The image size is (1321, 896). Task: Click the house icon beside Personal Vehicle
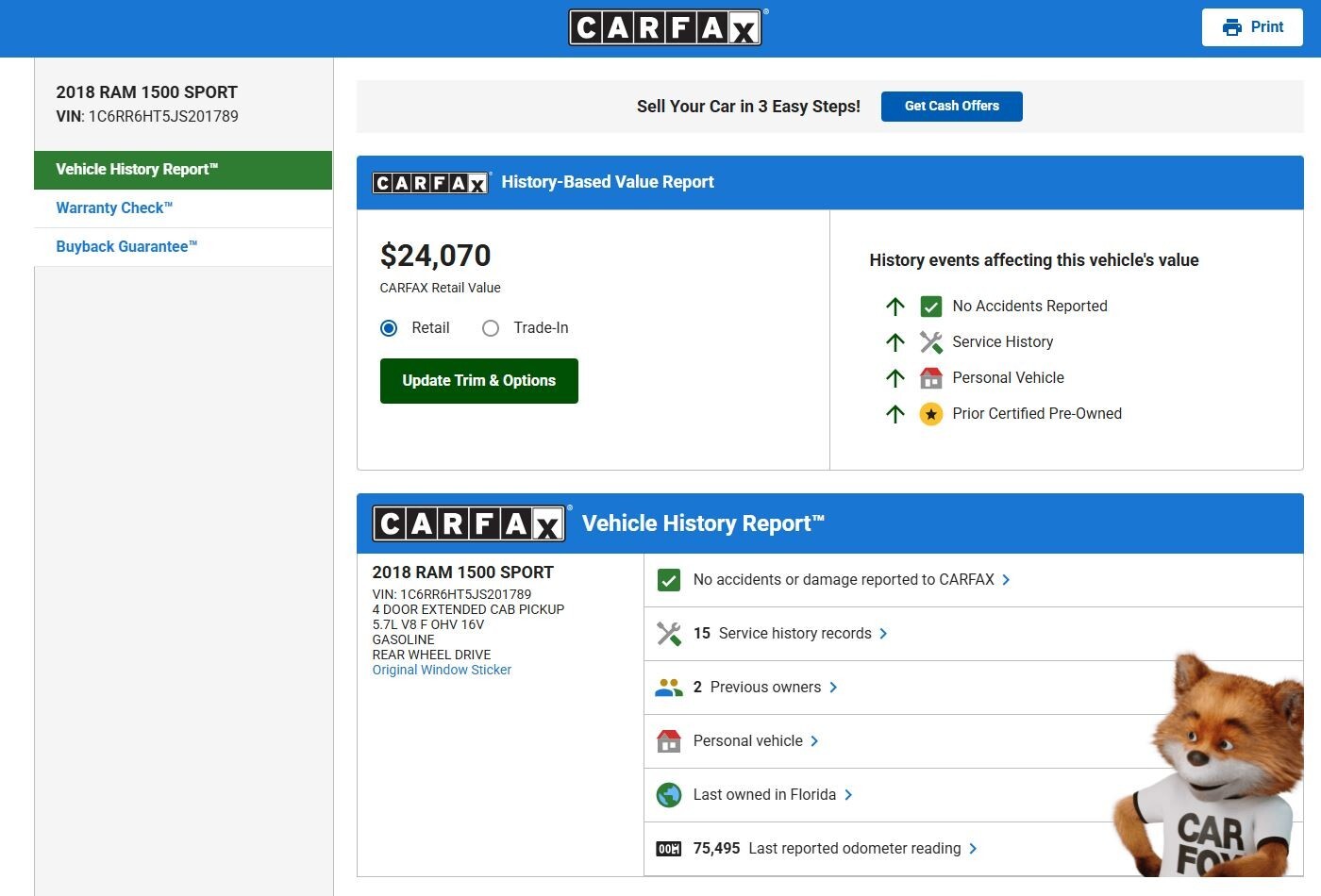pos(931,378)
